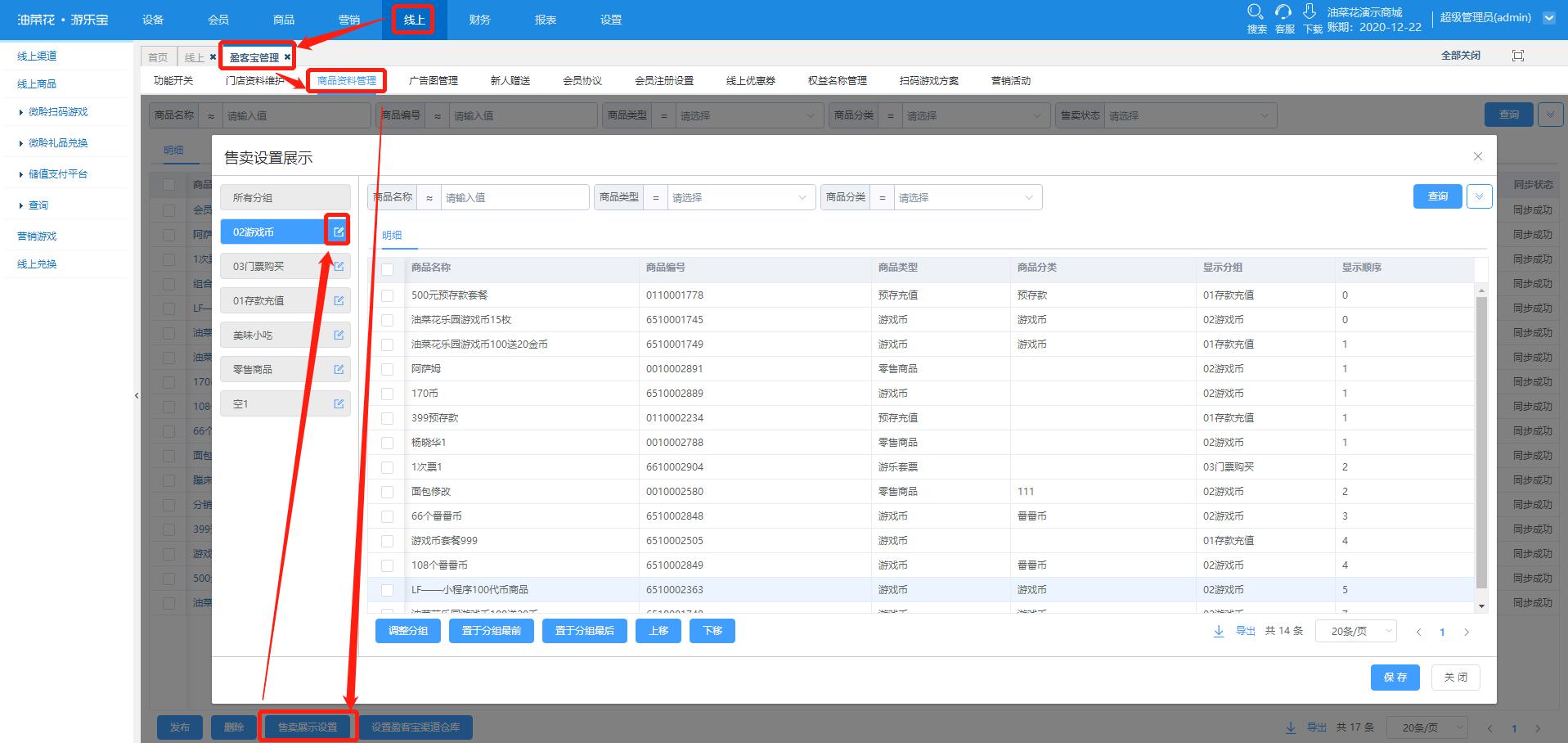Screen dimensions: 1568x743
Task: Switch to 首页 tab
Action: point(158,57)
